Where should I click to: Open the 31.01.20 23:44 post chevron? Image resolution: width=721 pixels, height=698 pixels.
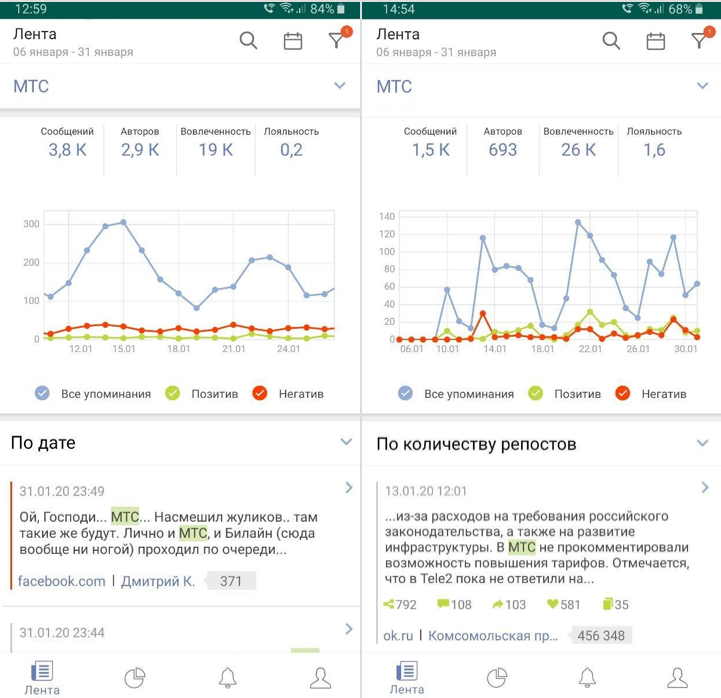349,629
